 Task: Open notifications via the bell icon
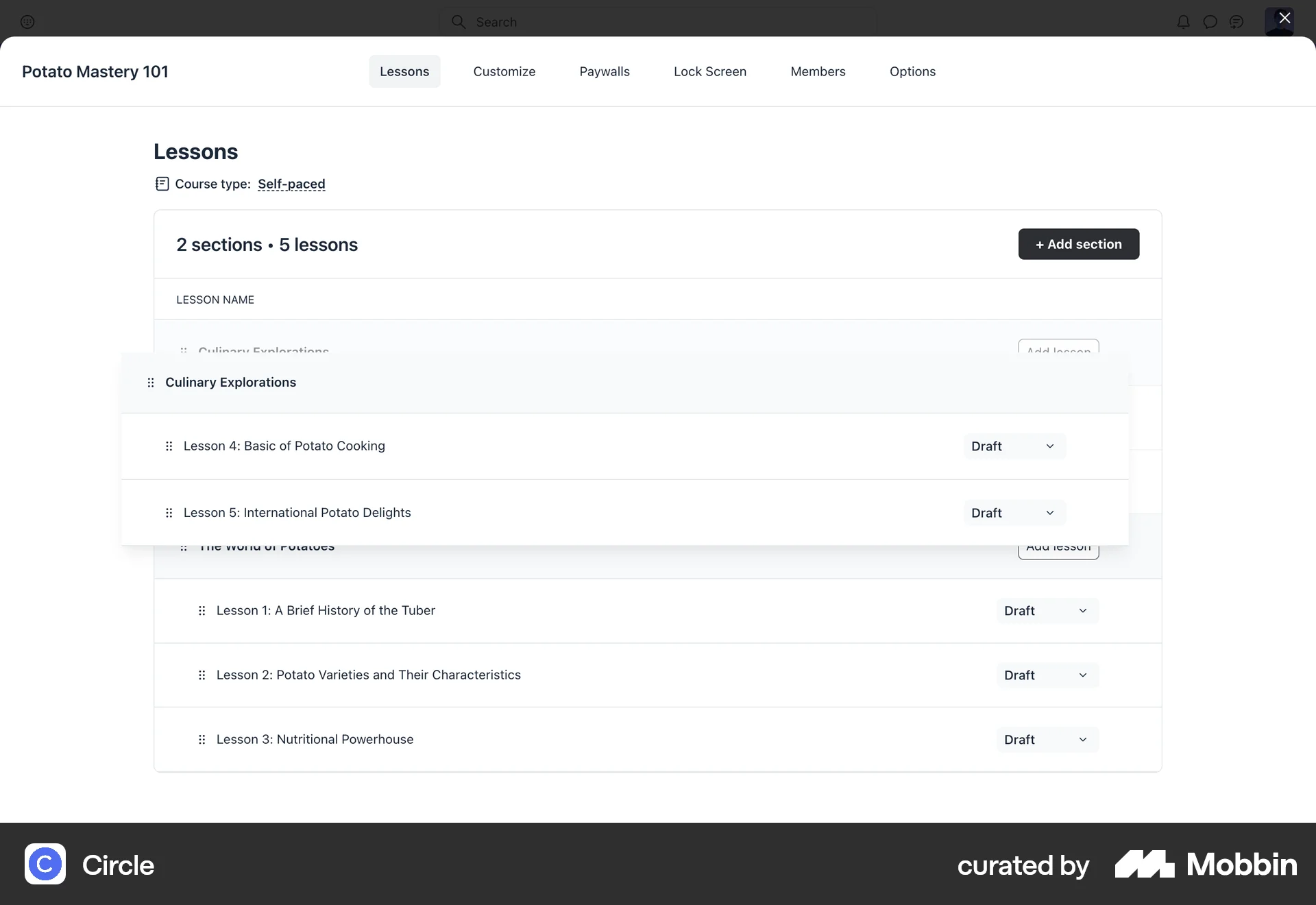click(1182, 21)
